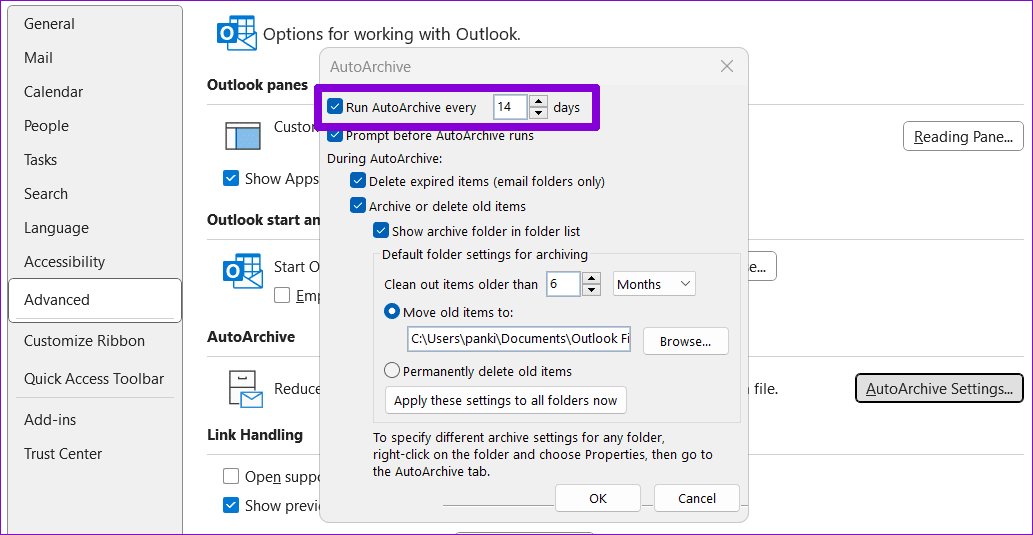This screenshot has width=1033, height=535.
Task: Click the archive file path field
Action: (x=518, y=341)
